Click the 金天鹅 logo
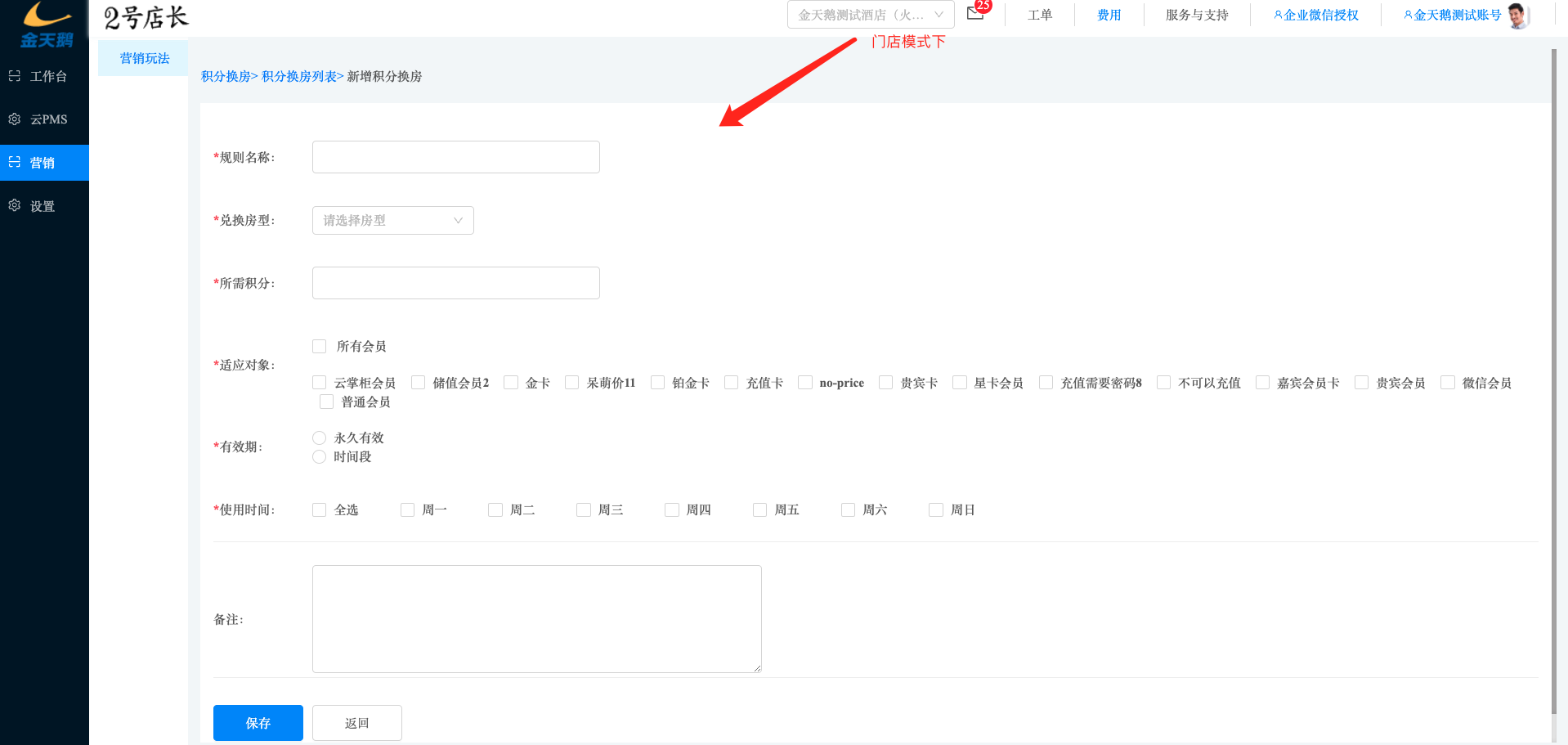This screenshot has height=745, width=1568. click(x=47, y=25)
